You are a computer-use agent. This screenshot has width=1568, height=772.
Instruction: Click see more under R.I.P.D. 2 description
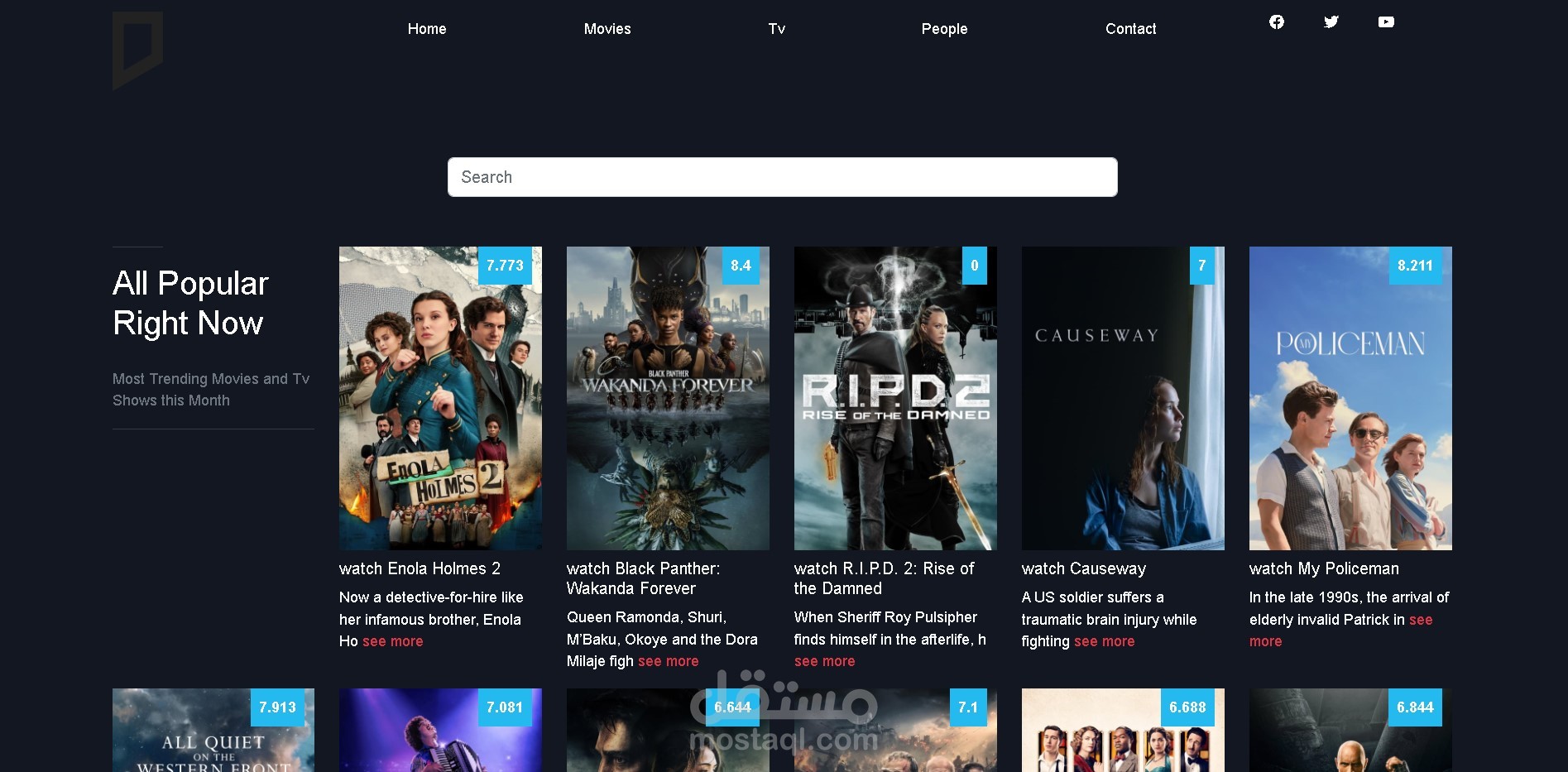(x=825, y=661)
